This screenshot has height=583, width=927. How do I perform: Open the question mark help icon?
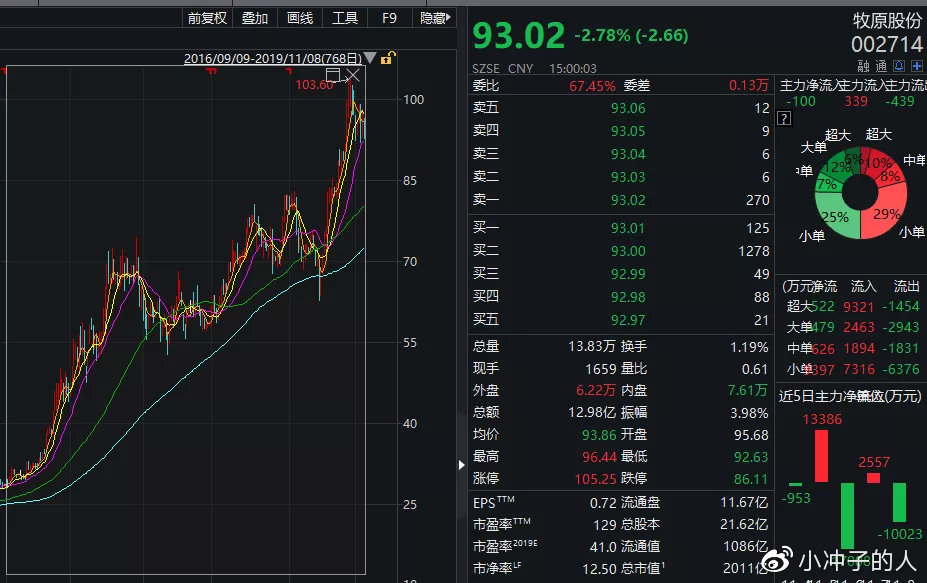pyautogui.click(x=784, y=118)
